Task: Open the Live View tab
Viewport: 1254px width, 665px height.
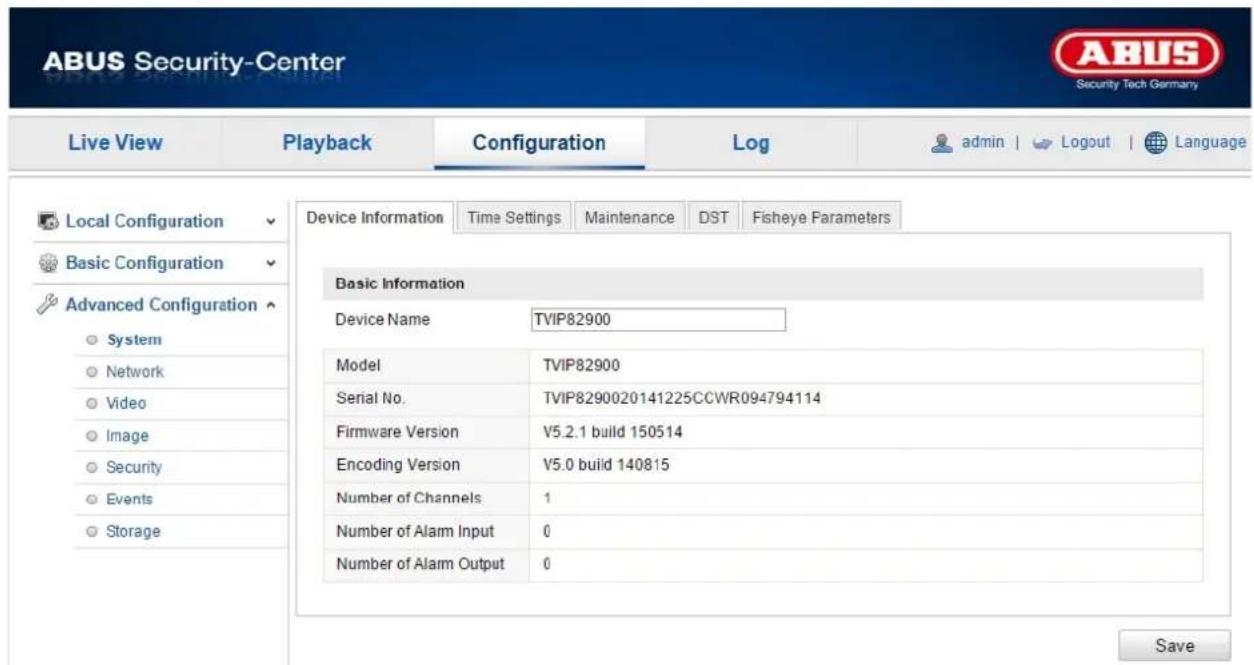Action: (x=114, y=143)
